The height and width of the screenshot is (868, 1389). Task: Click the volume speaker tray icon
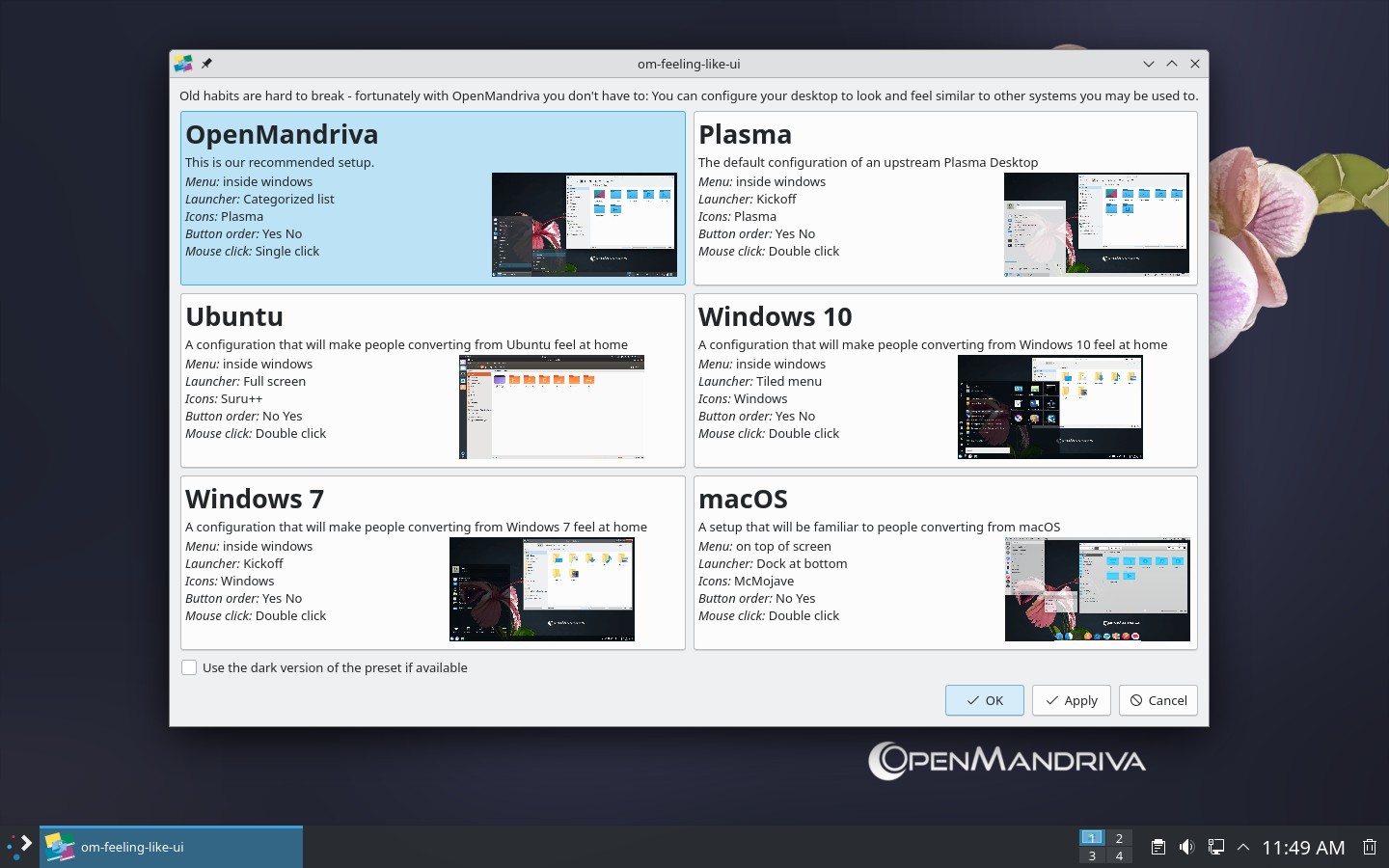coord(1186,847)
